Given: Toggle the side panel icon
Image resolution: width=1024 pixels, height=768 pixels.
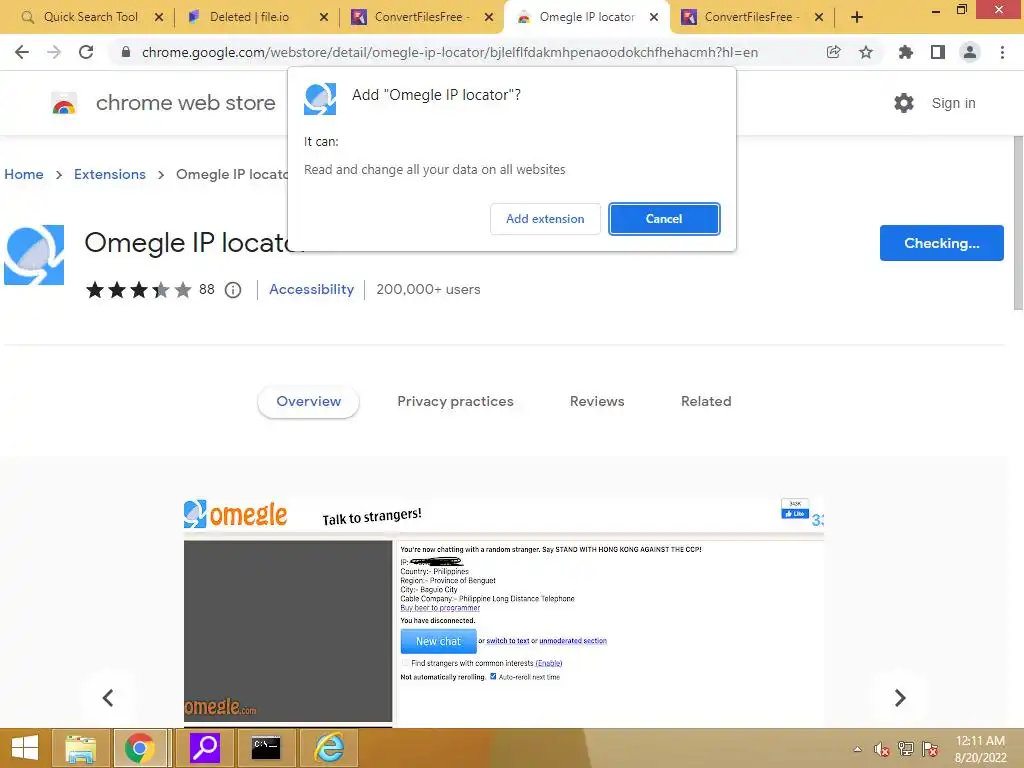Looking at the screenshot, I should pyautogui.click(x=938, y=52).
